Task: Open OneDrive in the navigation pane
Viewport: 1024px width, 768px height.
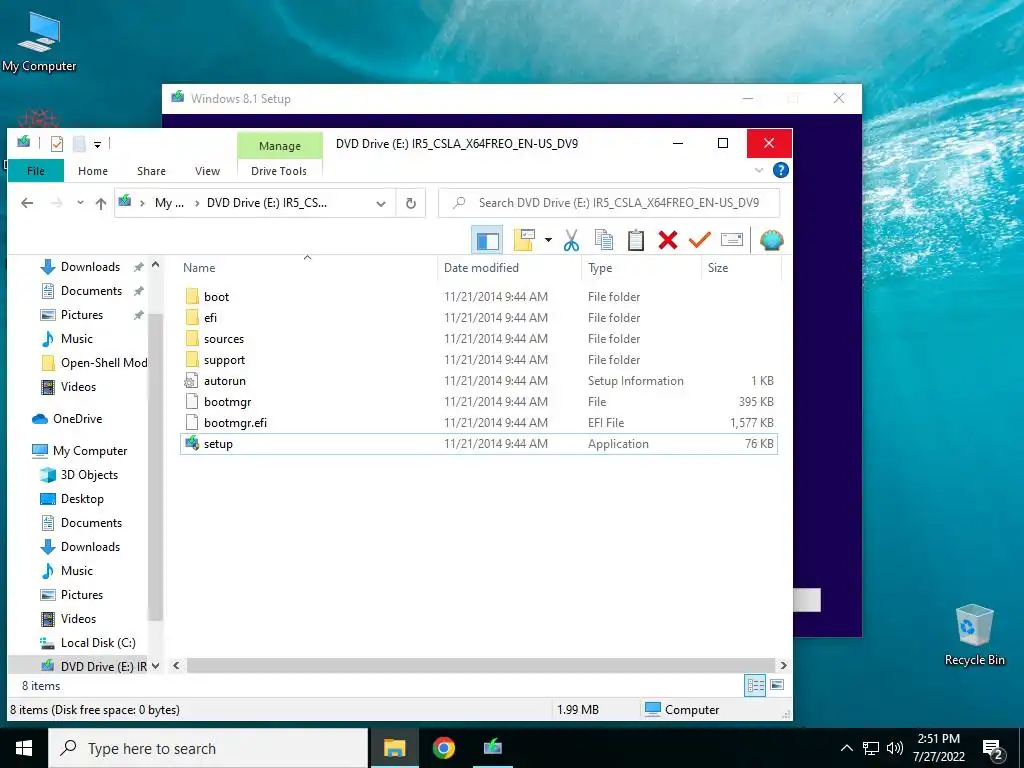Action: 77,419
